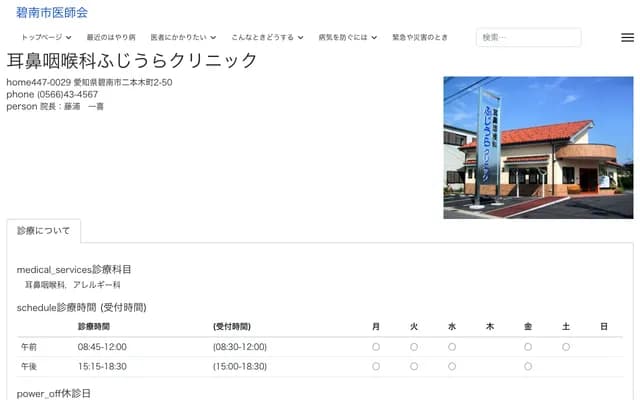Click the 午後 Wednesday circle mark
The image size is (640, 400).
click(452, 367)
